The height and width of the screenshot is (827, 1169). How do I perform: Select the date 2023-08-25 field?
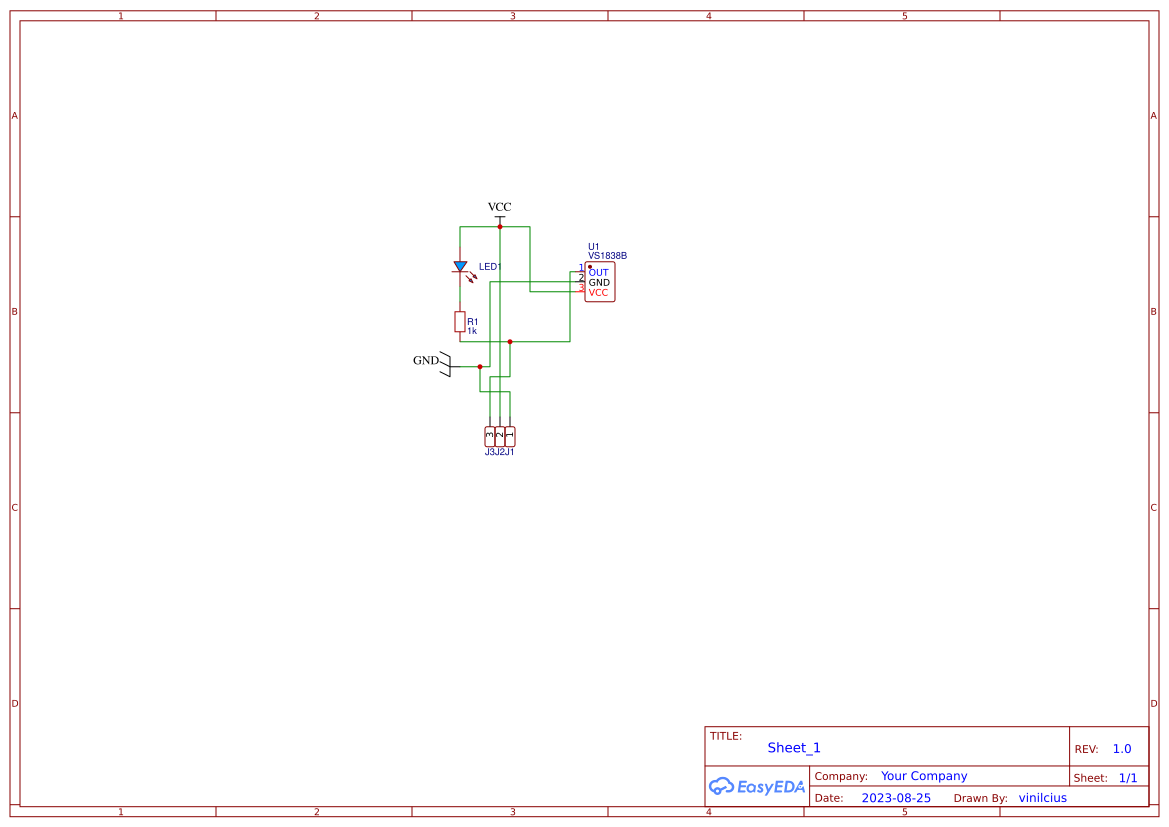(896, 797)
